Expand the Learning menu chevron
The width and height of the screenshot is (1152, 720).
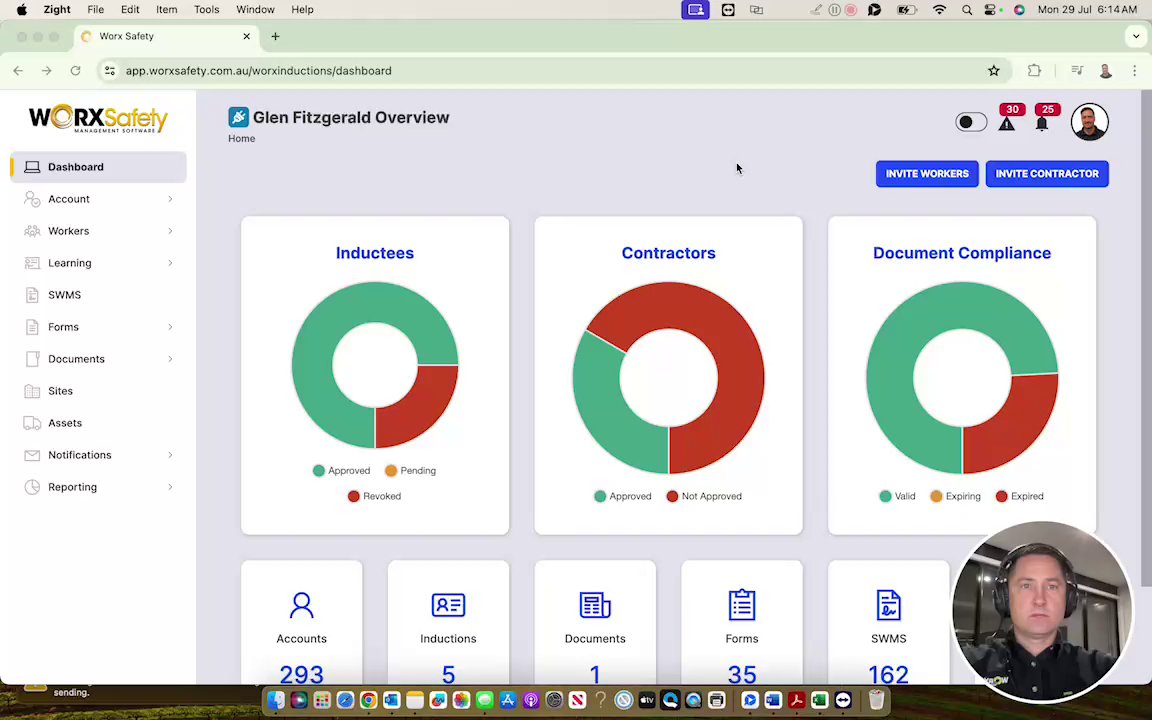click(x=170, y=263)
